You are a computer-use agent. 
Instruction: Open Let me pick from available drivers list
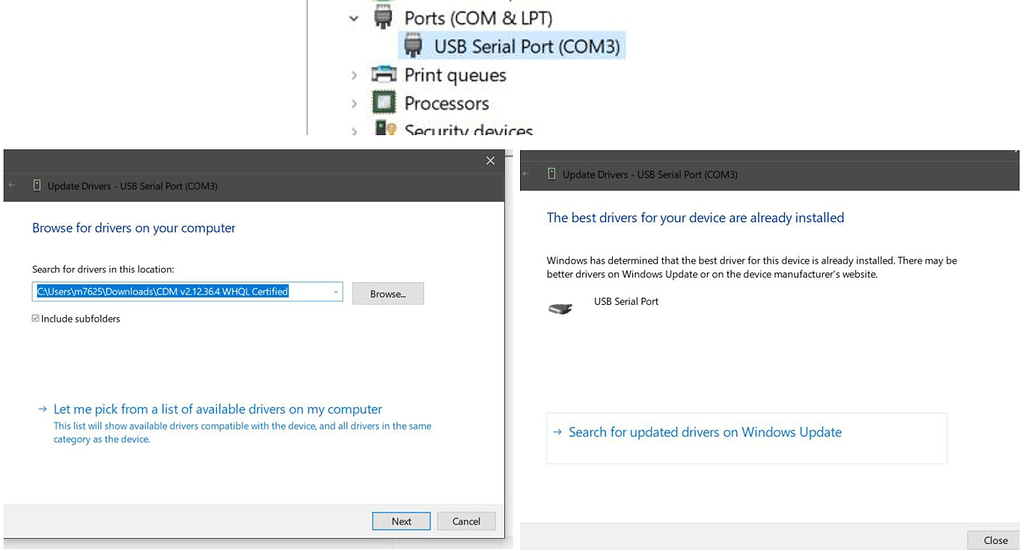coord(217,409)
